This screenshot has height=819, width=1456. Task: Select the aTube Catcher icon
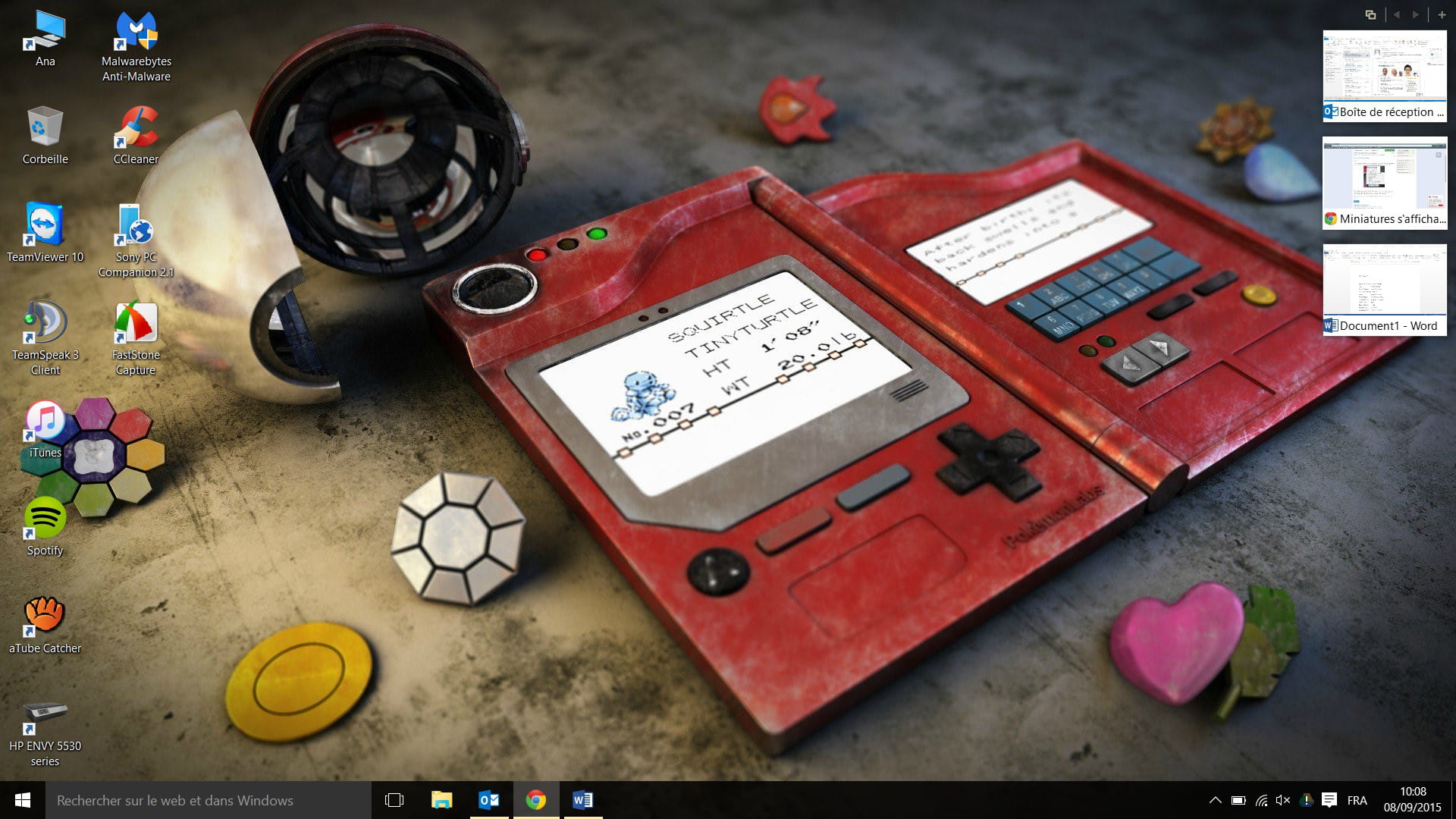(45, 626)
